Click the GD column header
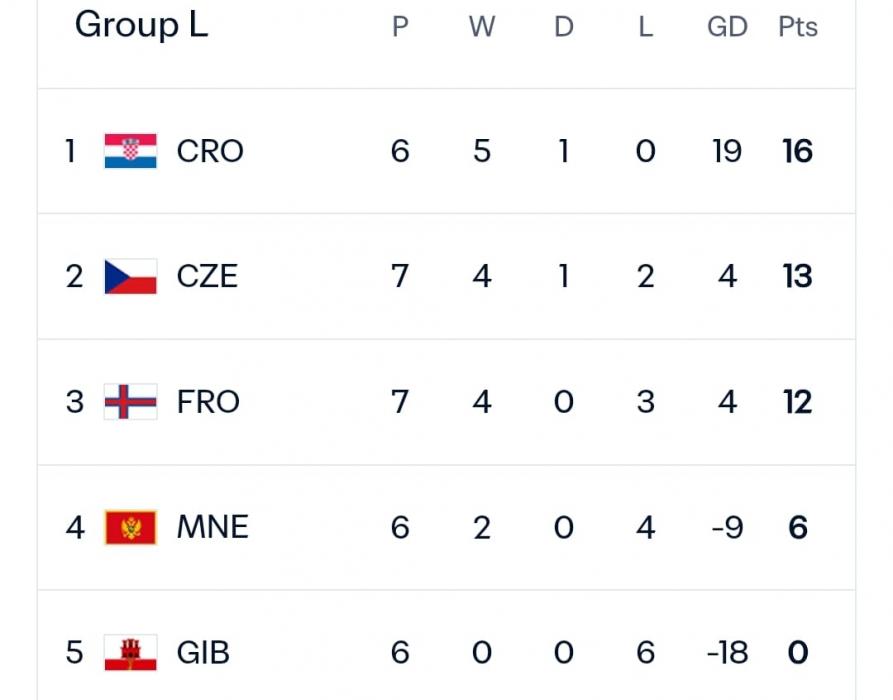The height and width of the screenshot is (700, 893). tap(727, 27)
